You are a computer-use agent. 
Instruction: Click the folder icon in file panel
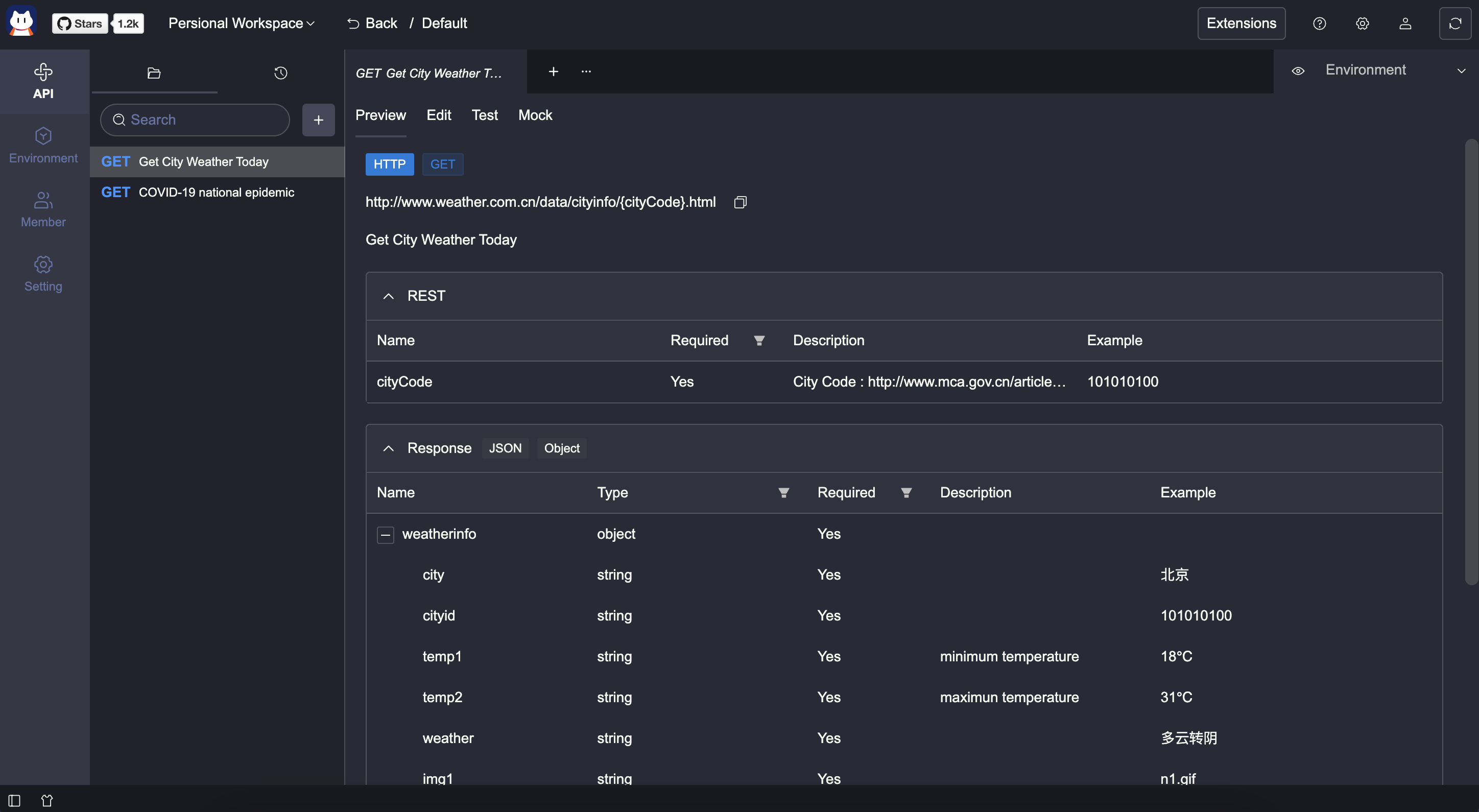click(154, 72)
